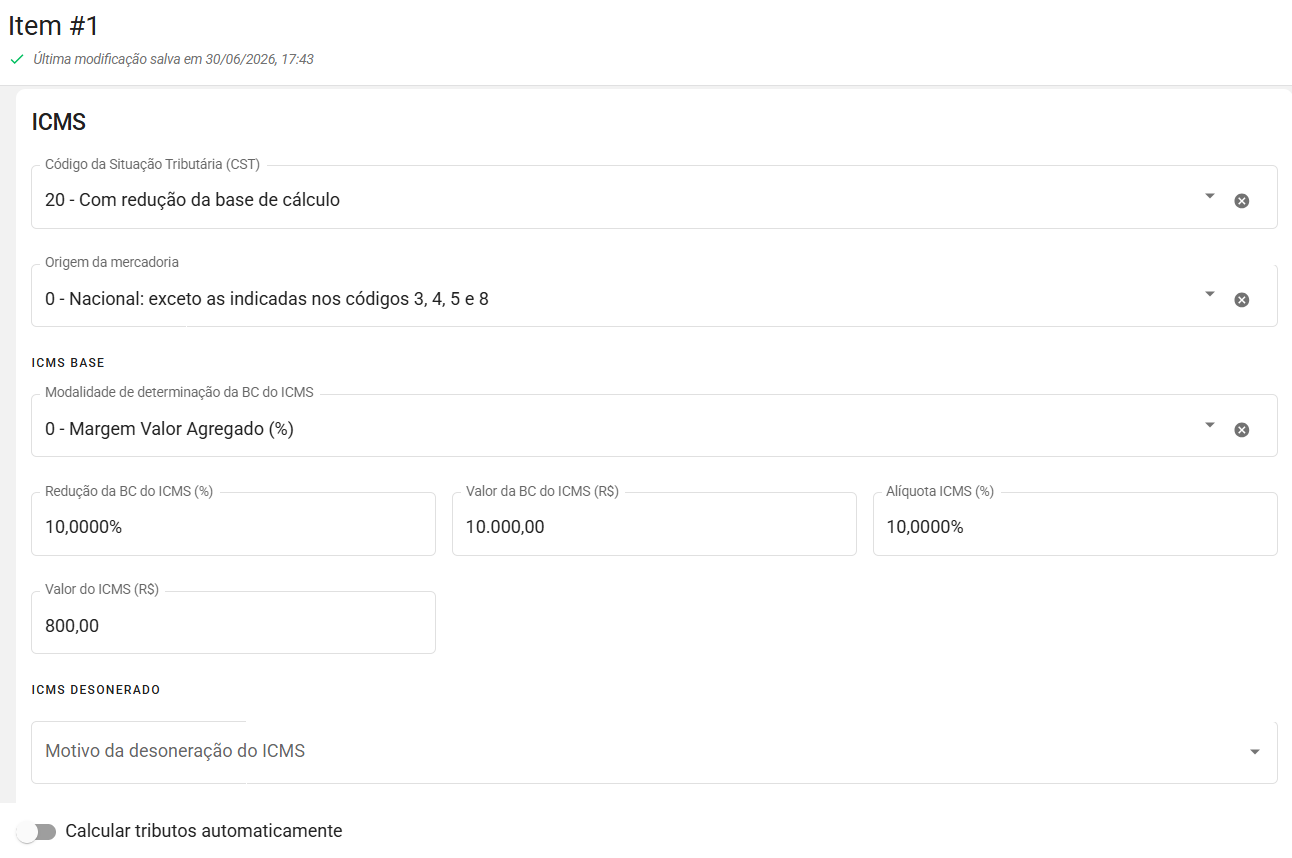Viewport: 1292px width, 858px height.
Task: Expand the Modalidade de determinação da BC dropdown
Action: 1210,425
